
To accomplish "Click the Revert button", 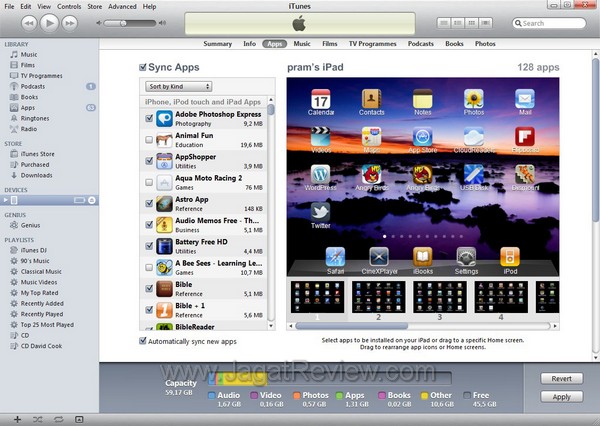I will tap(561, 379).
